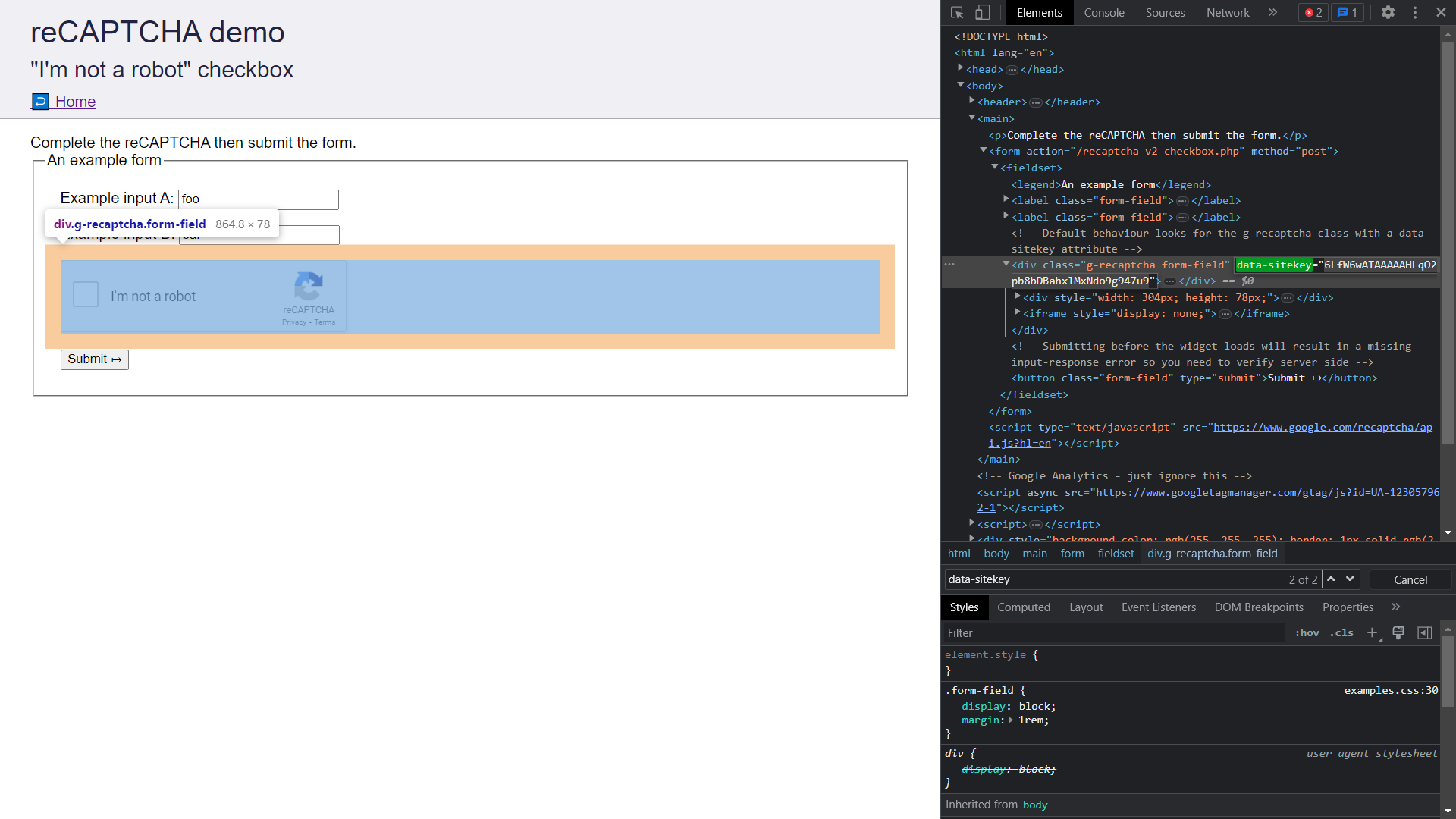This screenshot has width=1456, height=819.
Task: Open DevTools settings gear
Action: [x=1388, y=12]
